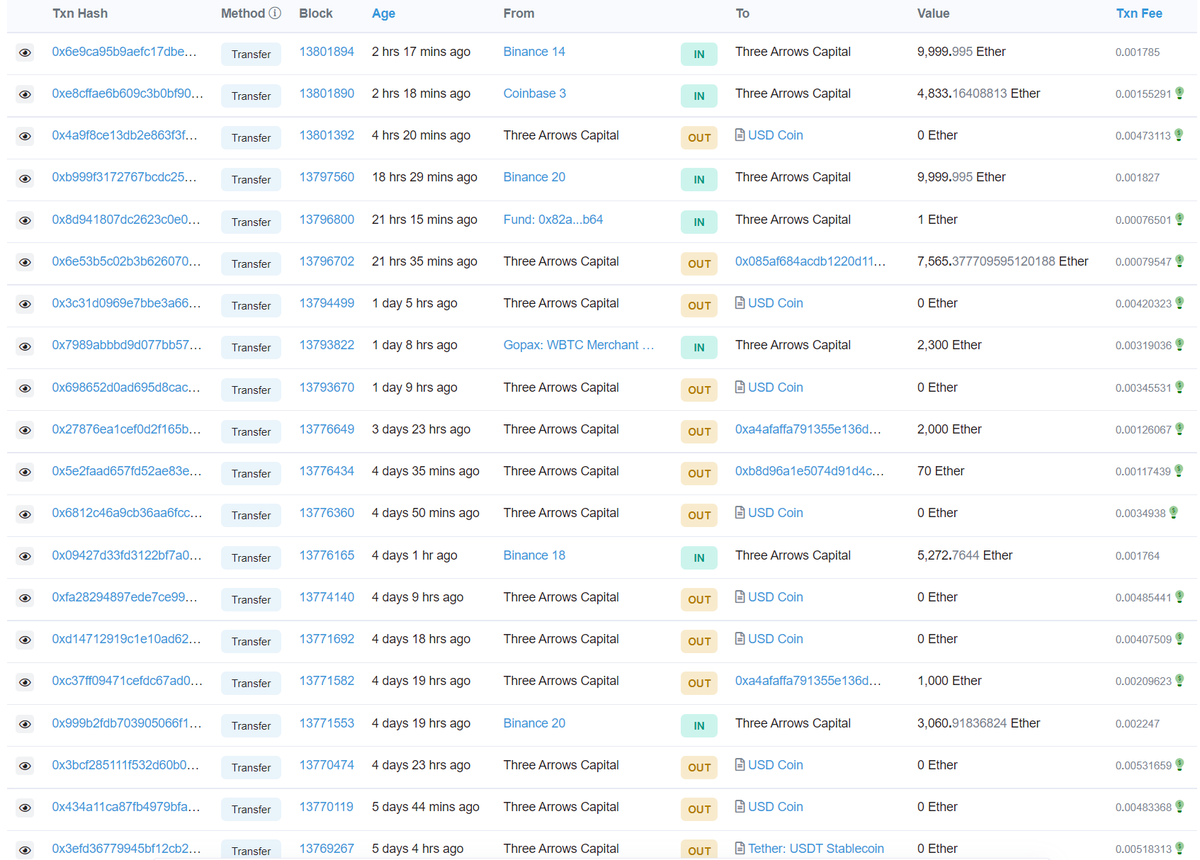Select value 5,272.7644 Ether

(x=964, y=555)
